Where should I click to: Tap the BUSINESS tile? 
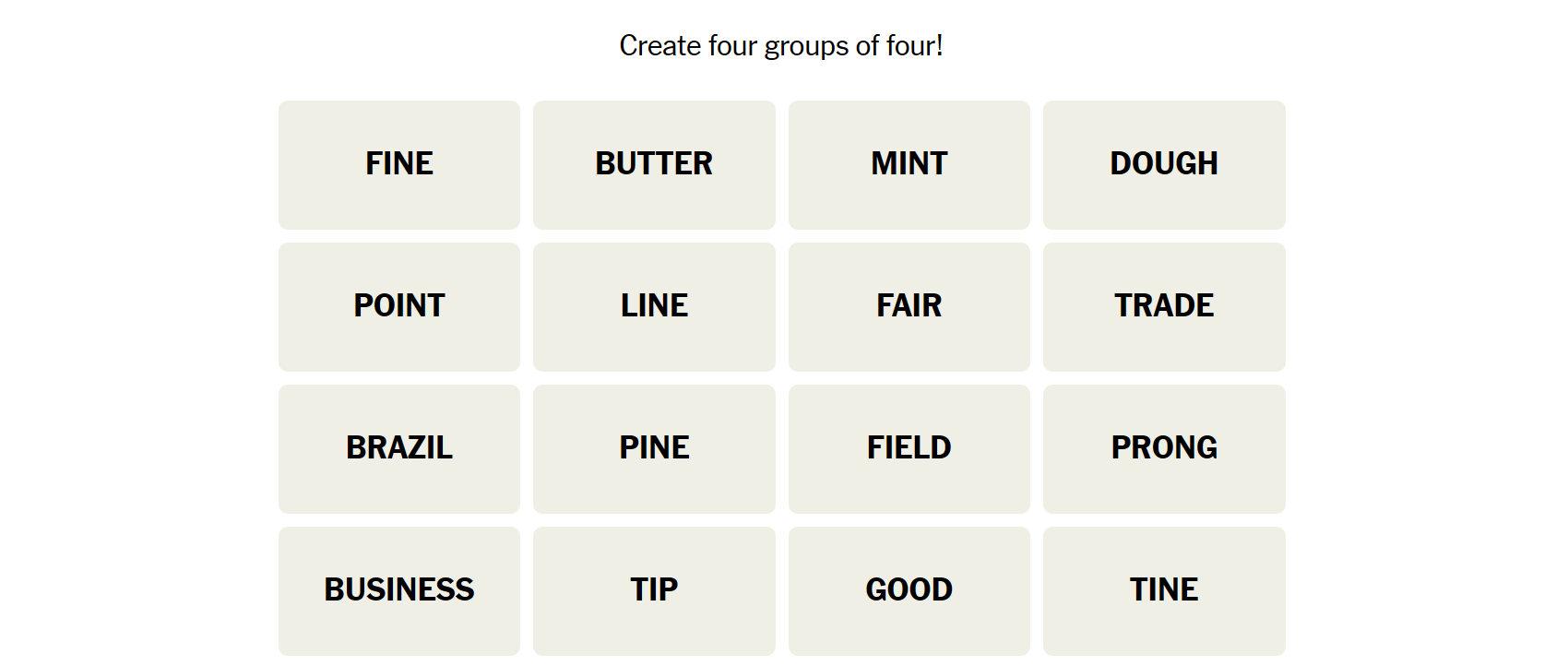399,590
